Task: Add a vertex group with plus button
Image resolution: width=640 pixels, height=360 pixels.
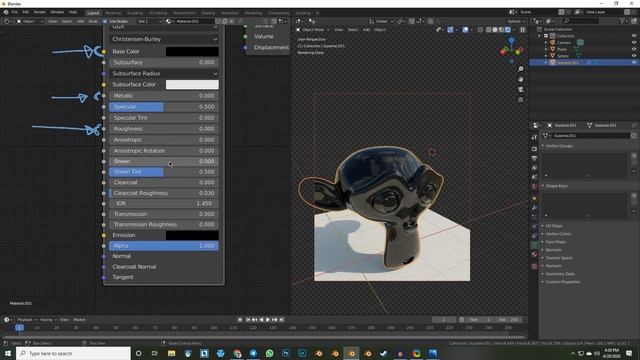Action: [634, 156]
